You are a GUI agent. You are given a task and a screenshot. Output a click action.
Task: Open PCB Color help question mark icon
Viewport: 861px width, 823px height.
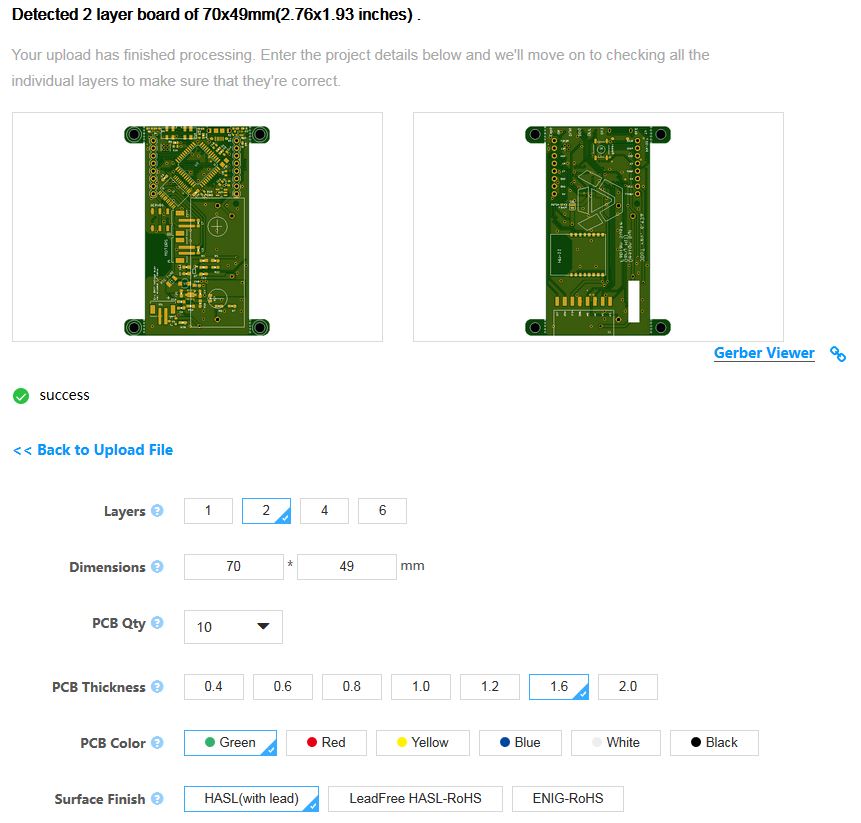[x=157, y=743]
